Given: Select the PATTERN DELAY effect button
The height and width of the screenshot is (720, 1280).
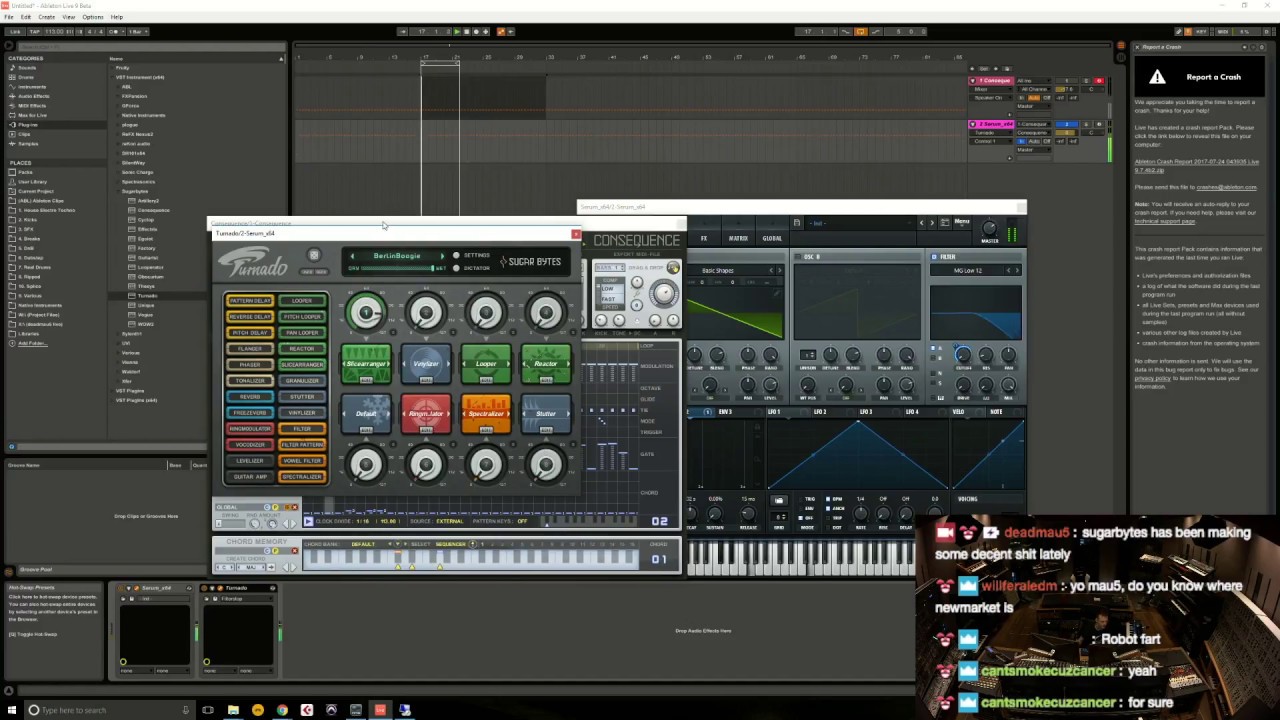Looking at the screenshot, I should tap(250, 300).
